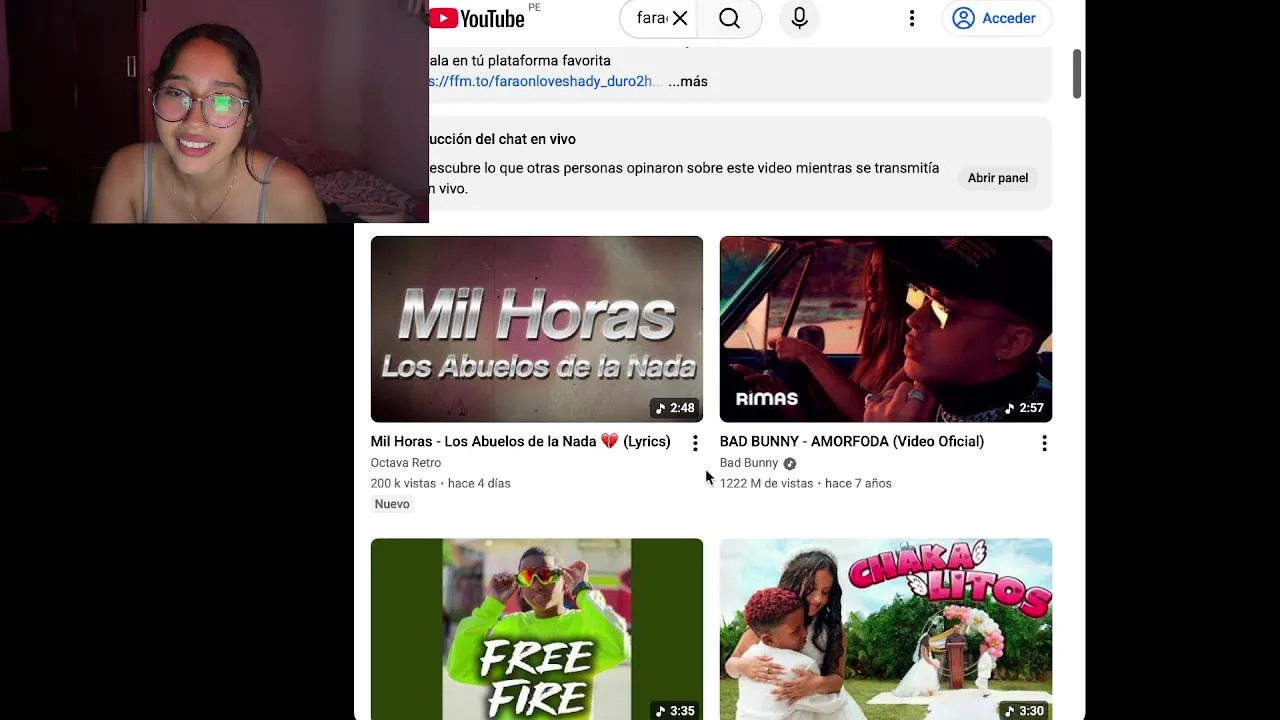Open the ffm.to faraonloveshady link
The image size is (1280, 720).
tap(544, 81)
